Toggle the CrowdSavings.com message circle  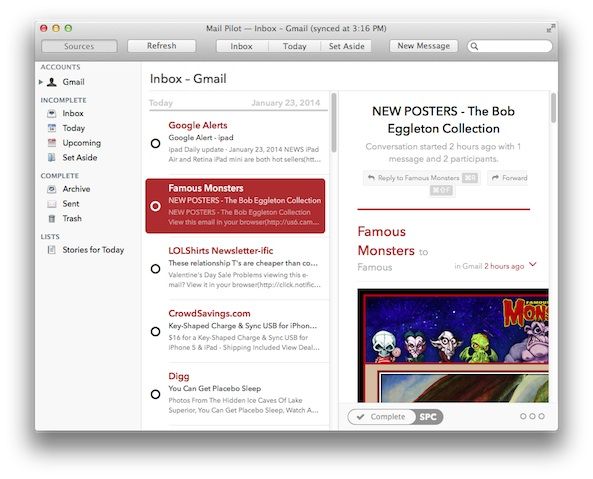pyautogui.click(x=155, y=332)
